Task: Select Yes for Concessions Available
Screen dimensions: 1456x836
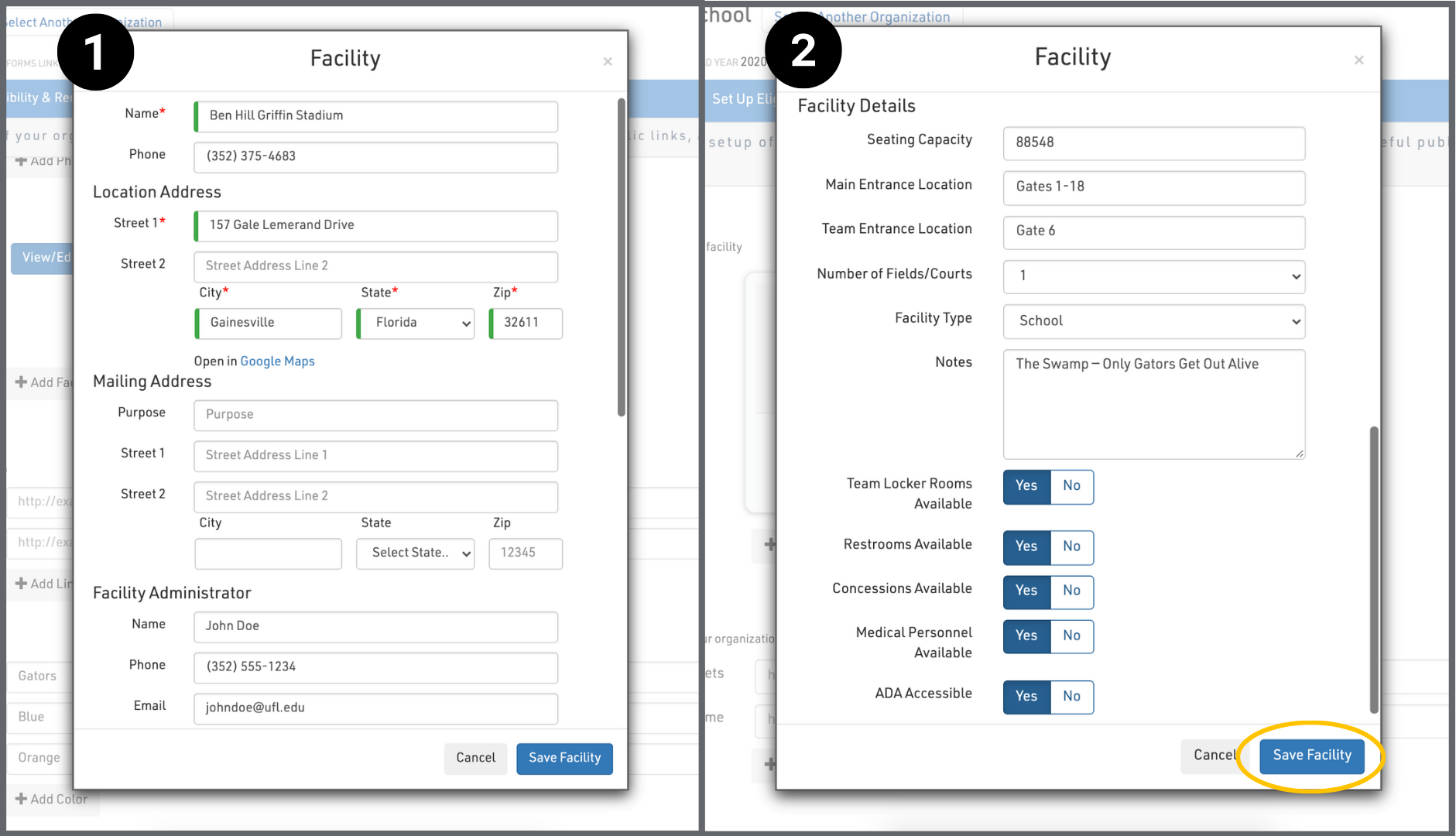Action: pyautogui.click(x=1026, y=591)
